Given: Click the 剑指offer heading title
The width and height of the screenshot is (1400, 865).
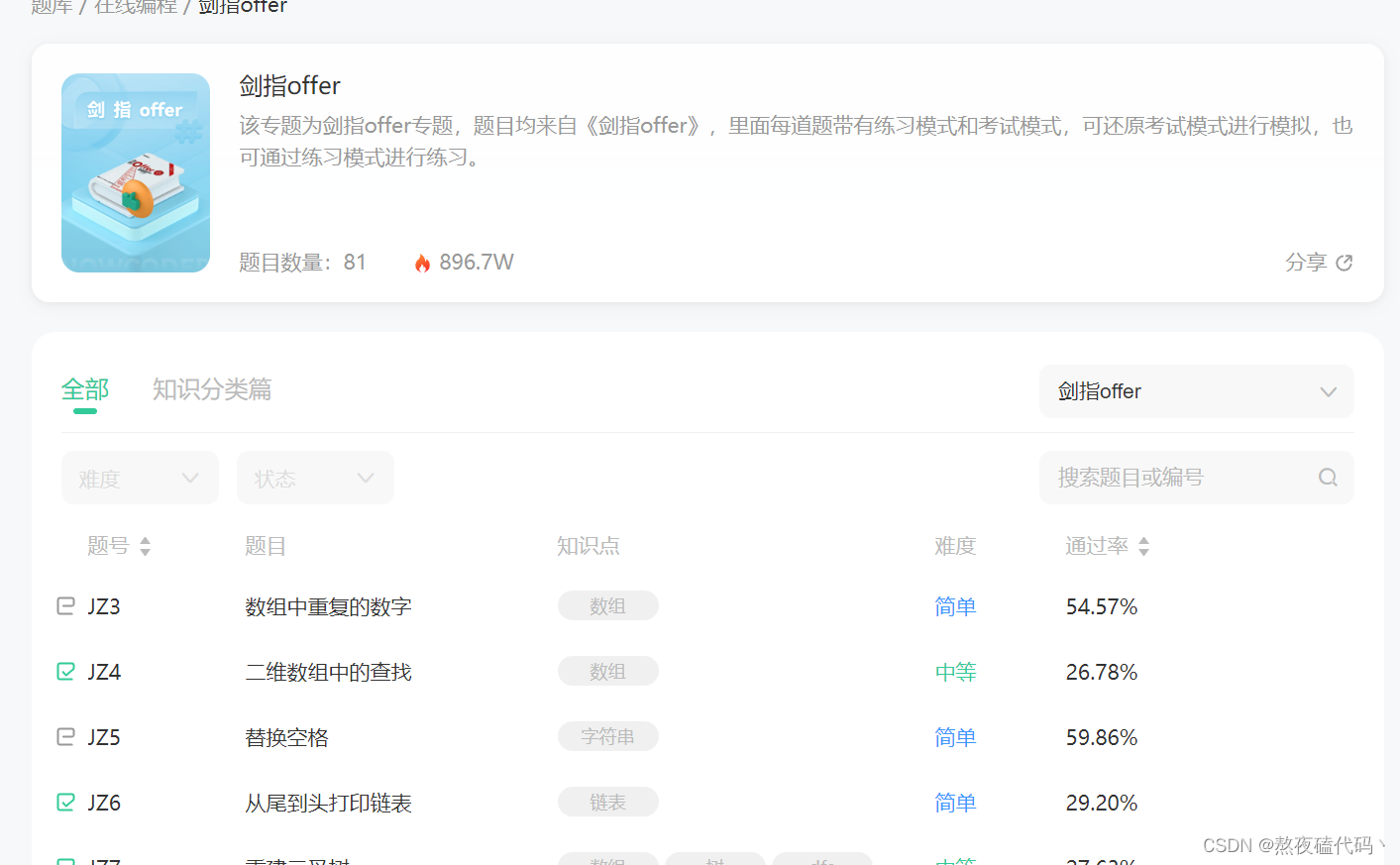Looking at the screenshot, I should [x=290, y=86].
